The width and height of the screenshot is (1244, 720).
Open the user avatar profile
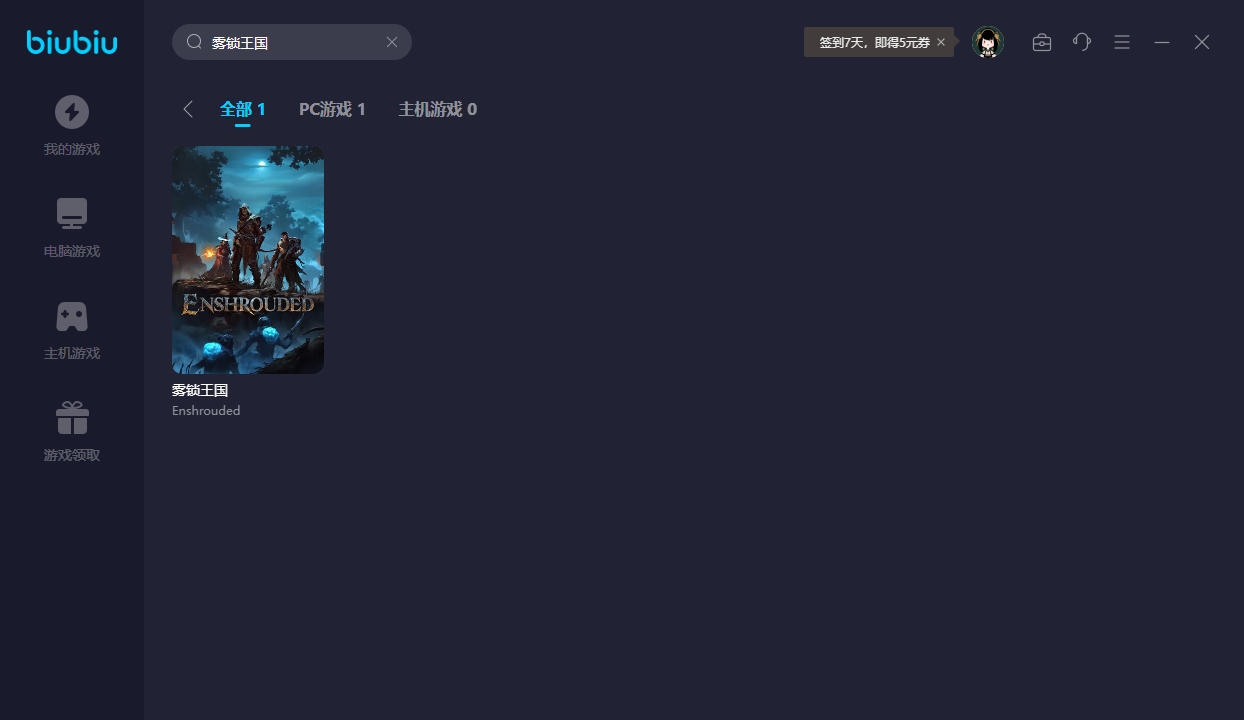988,42
